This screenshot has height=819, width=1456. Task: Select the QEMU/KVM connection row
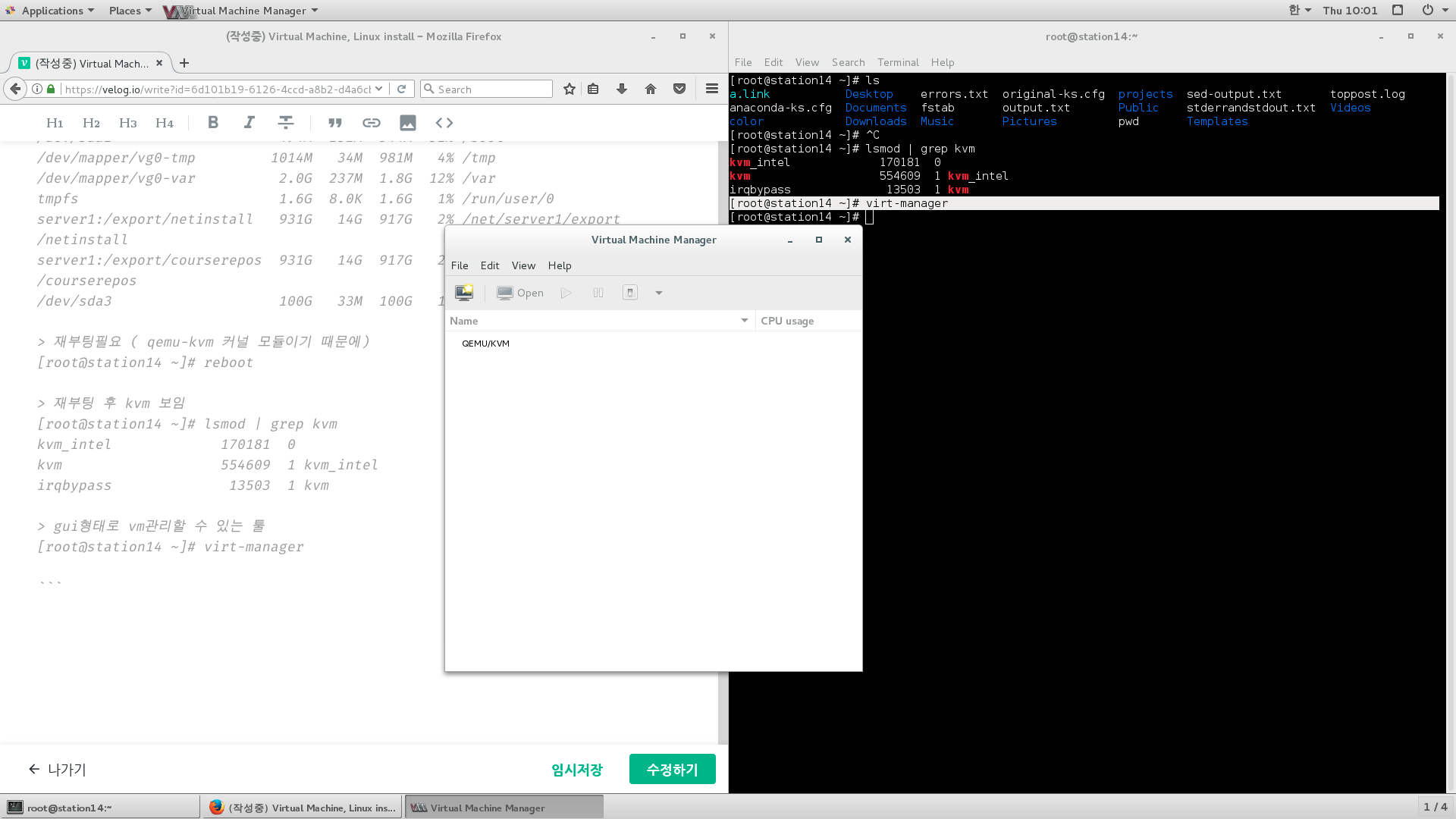pos(486,344)
